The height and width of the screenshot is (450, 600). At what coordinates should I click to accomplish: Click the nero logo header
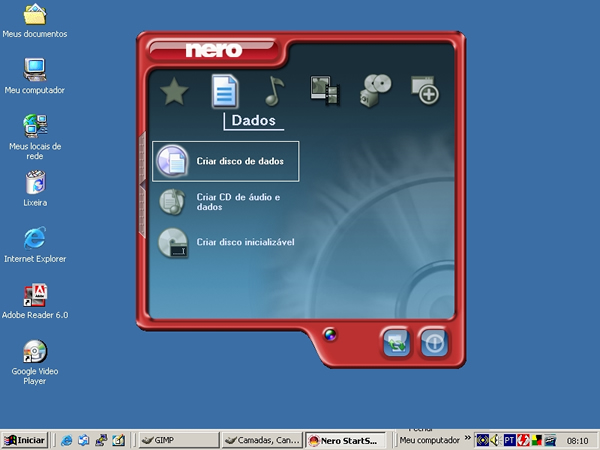[214, 50]
